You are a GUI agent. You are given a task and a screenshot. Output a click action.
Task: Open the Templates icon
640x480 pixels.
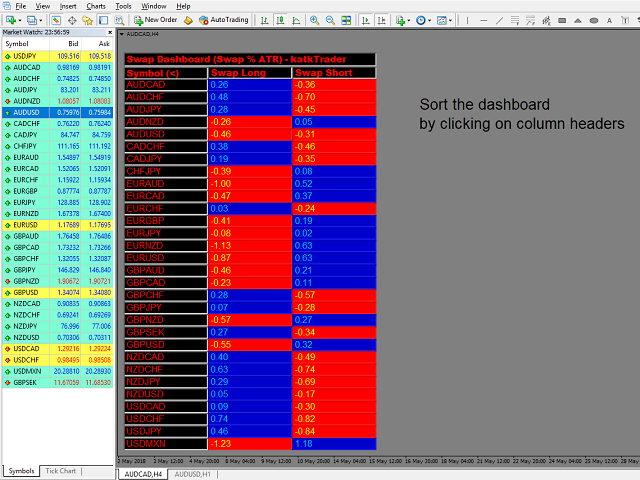[442, 20]
